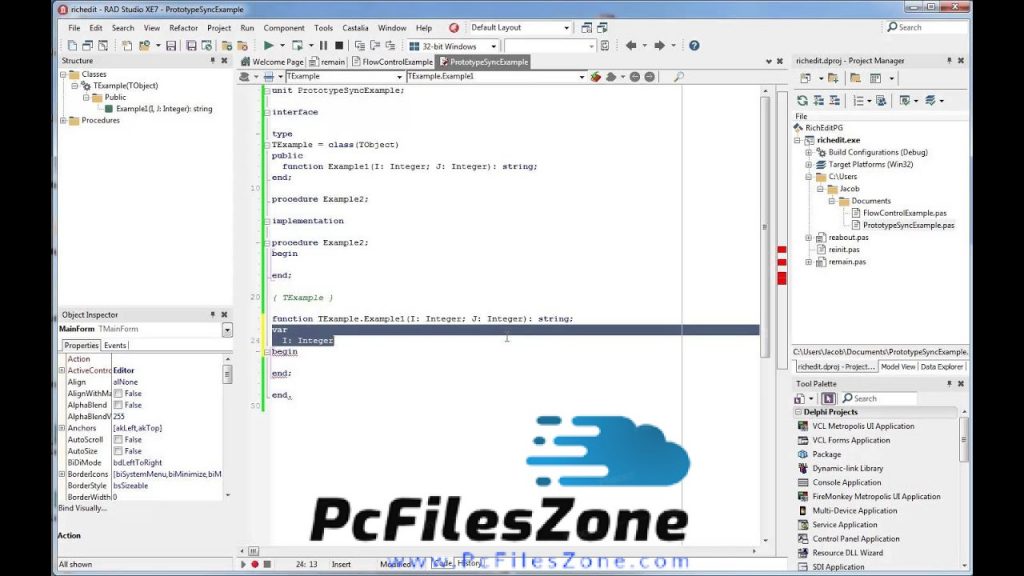Open the Default Layout dropdown

(x=566, y=28)
